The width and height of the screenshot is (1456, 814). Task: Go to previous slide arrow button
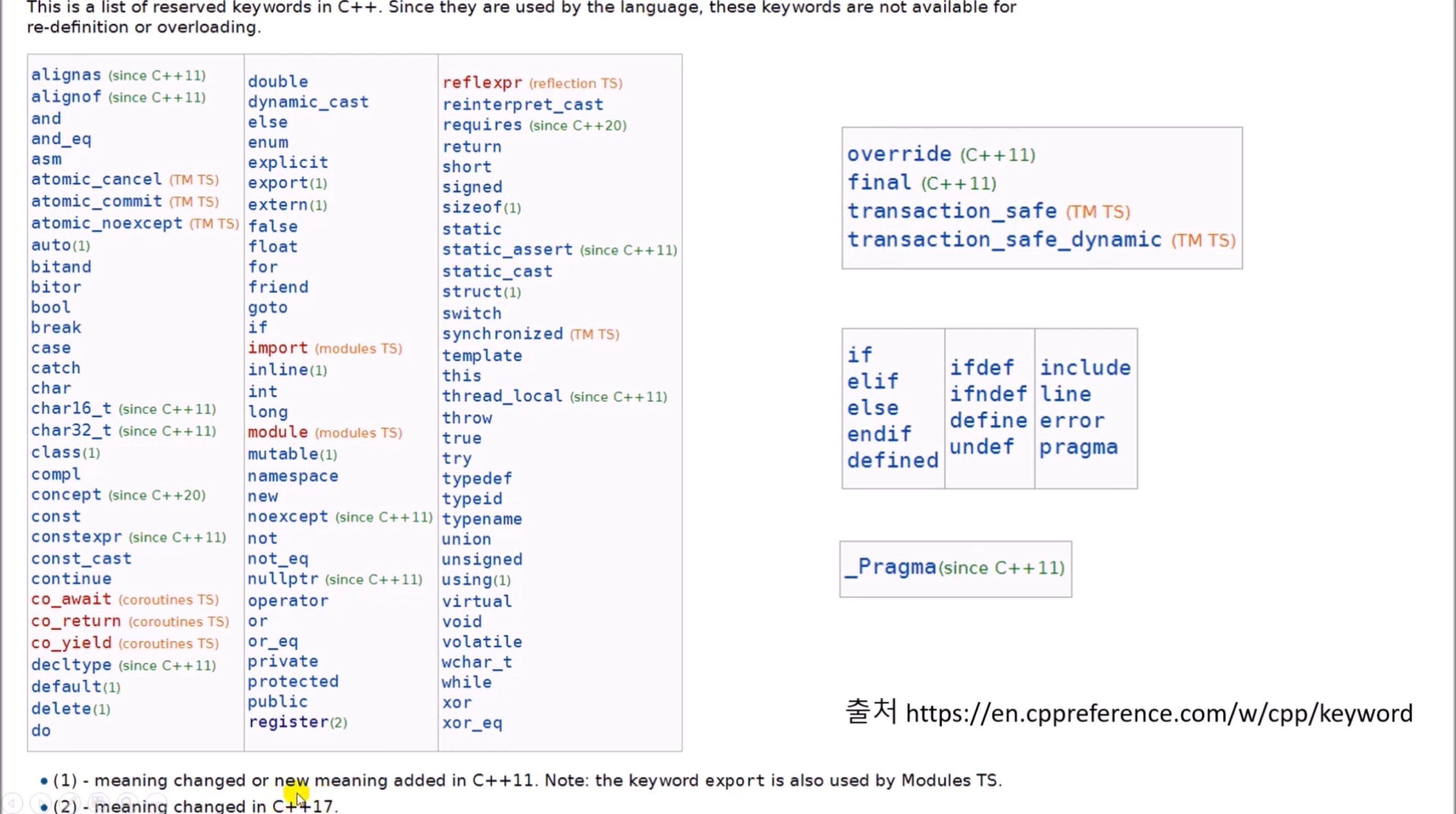pos(12,802)
